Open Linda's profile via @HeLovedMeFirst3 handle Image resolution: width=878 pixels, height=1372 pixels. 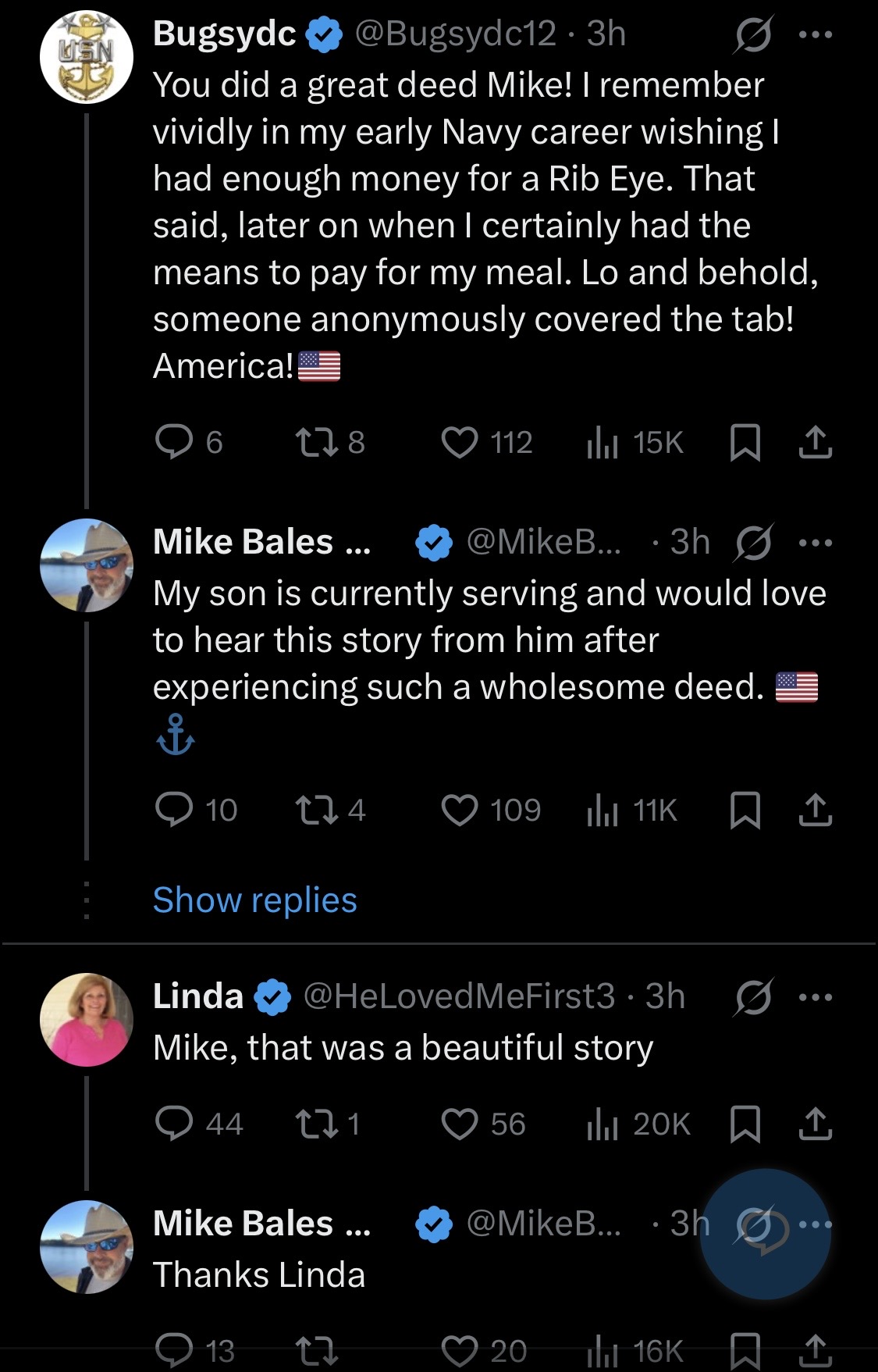pos(459,996)
